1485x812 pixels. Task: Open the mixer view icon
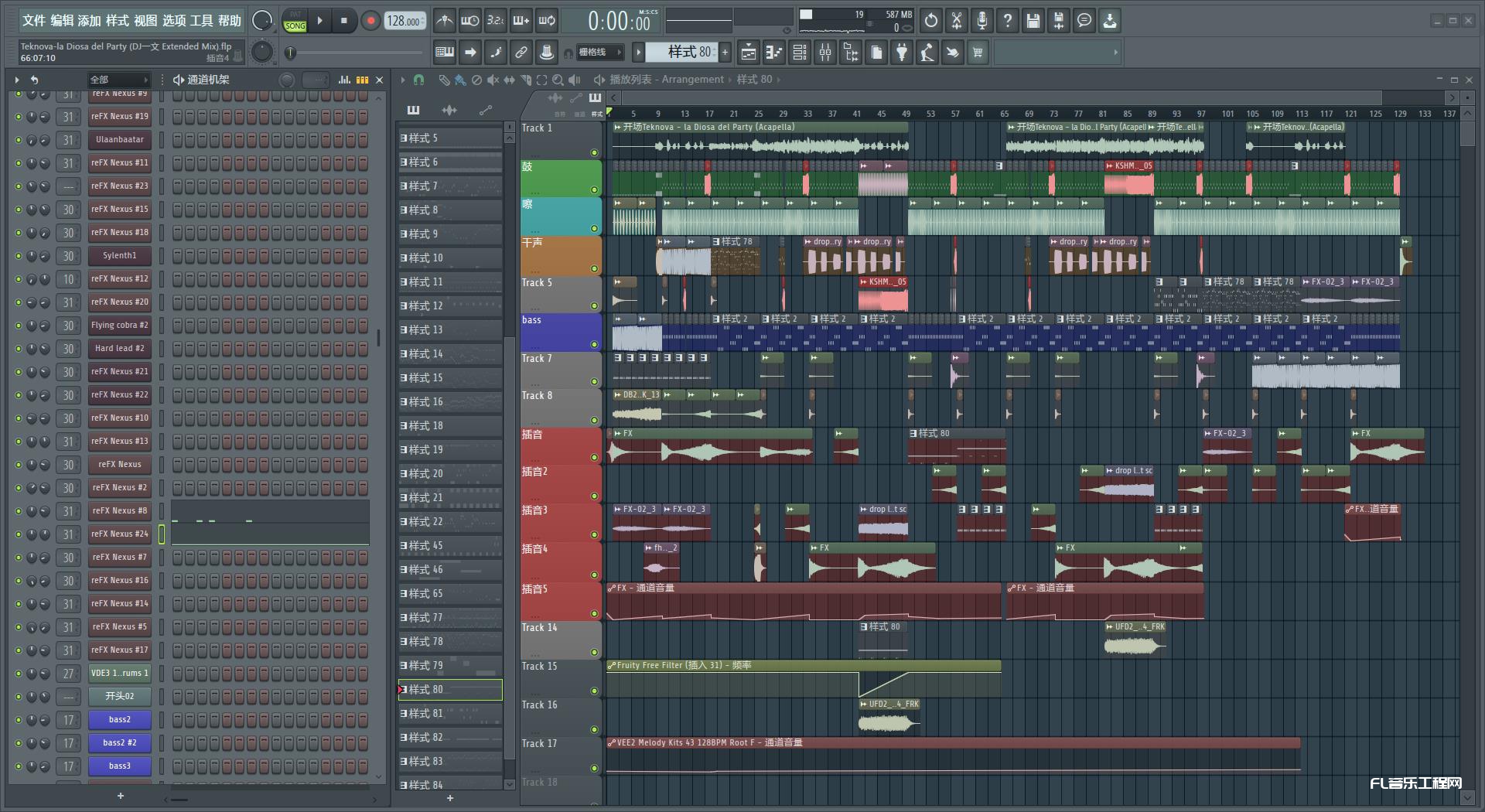825,53
